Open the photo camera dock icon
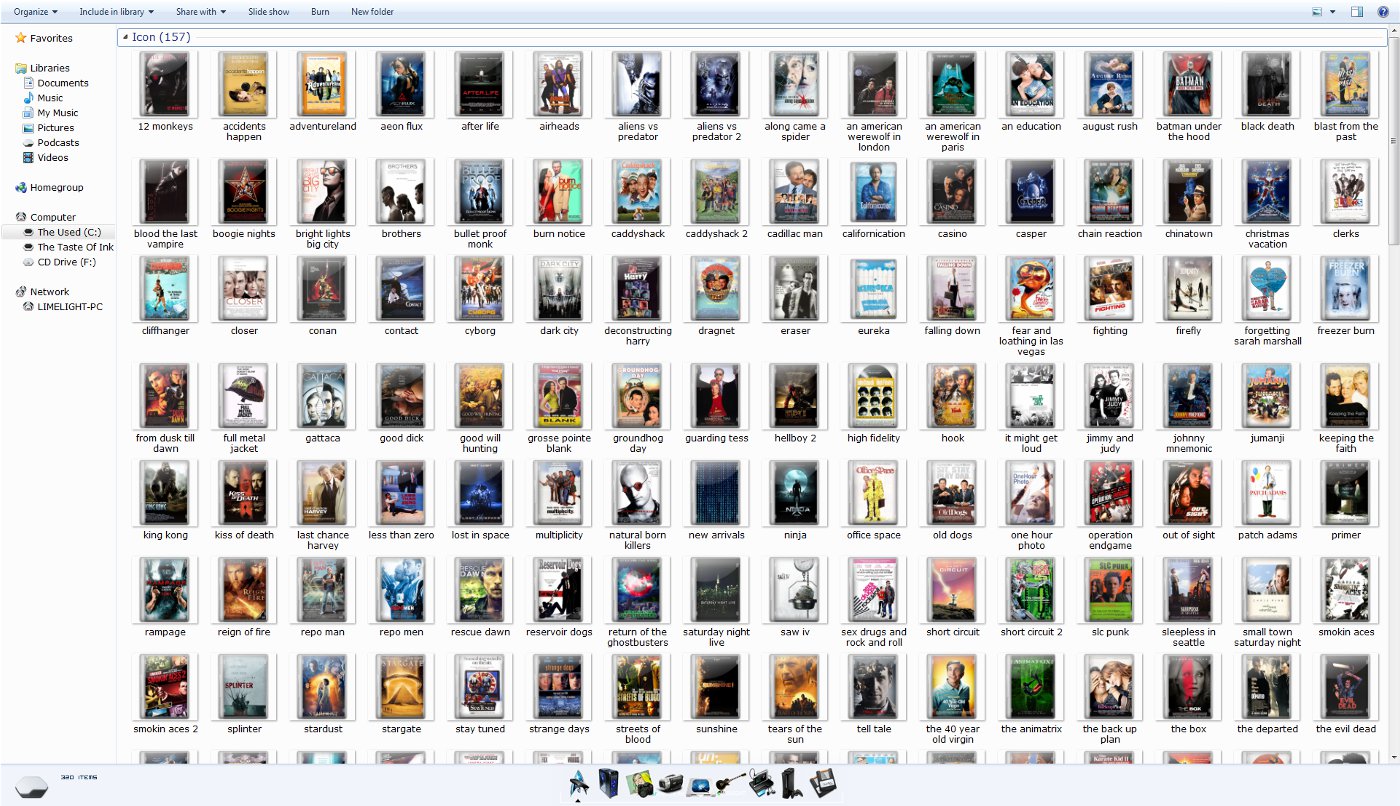The height and width of the screenshot is (806, 1400). tap(639, 784)
